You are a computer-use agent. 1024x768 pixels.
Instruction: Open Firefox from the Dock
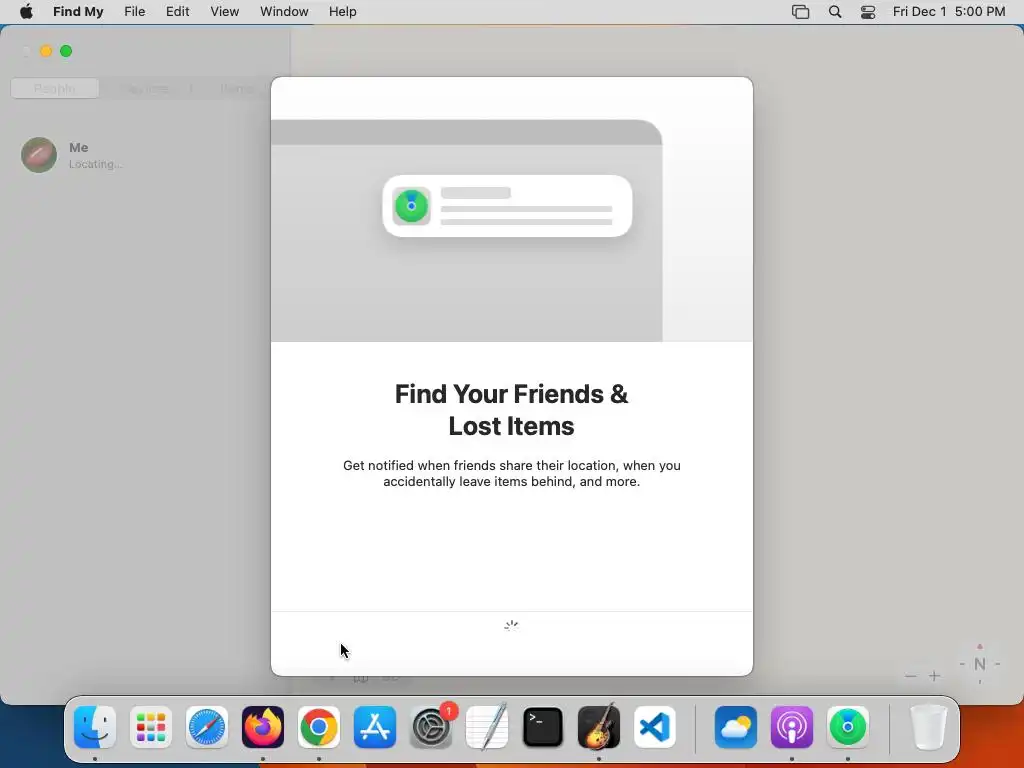263,727
